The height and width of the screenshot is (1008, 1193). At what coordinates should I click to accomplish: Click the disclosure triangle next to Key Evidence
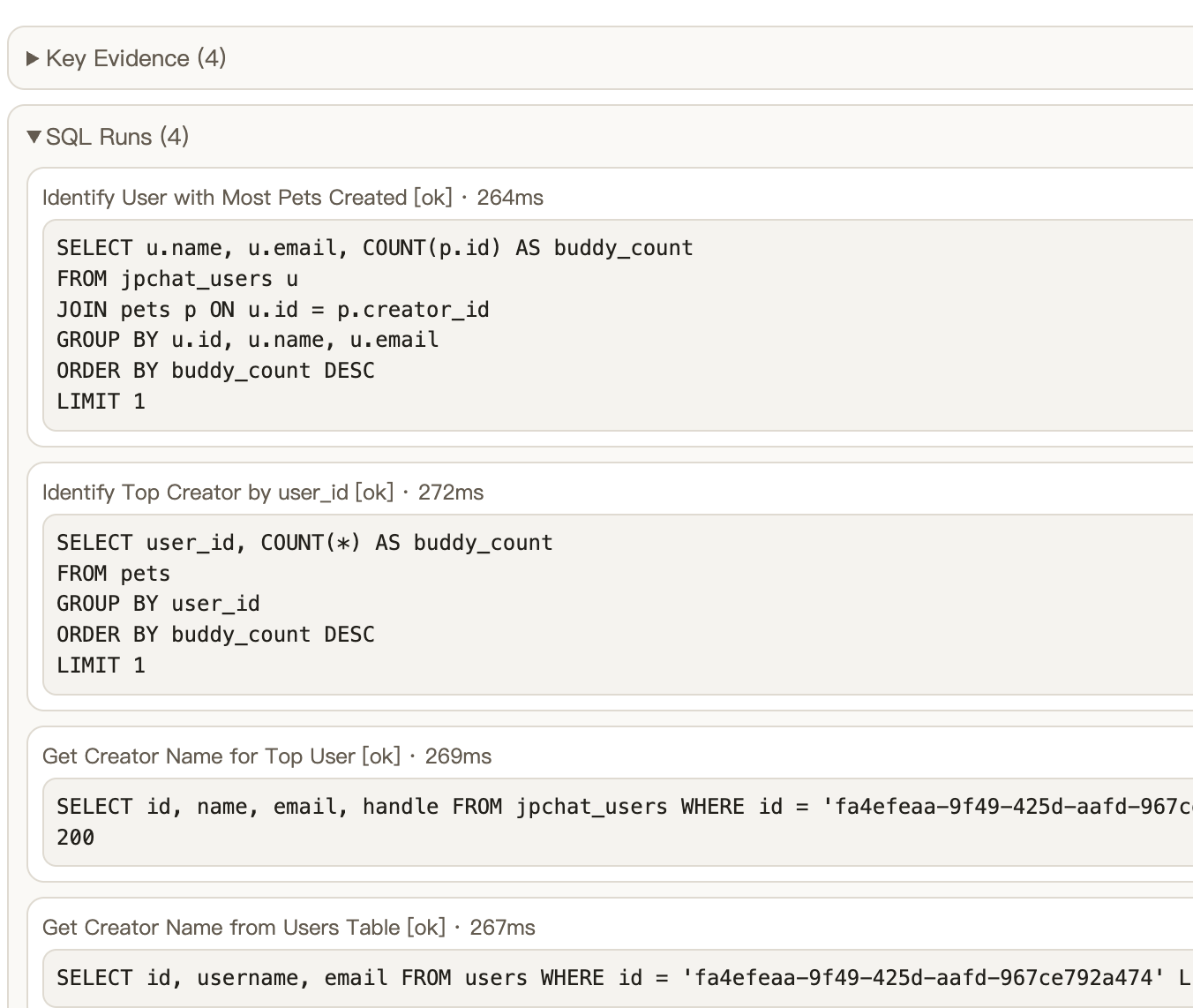click(33, 58)
